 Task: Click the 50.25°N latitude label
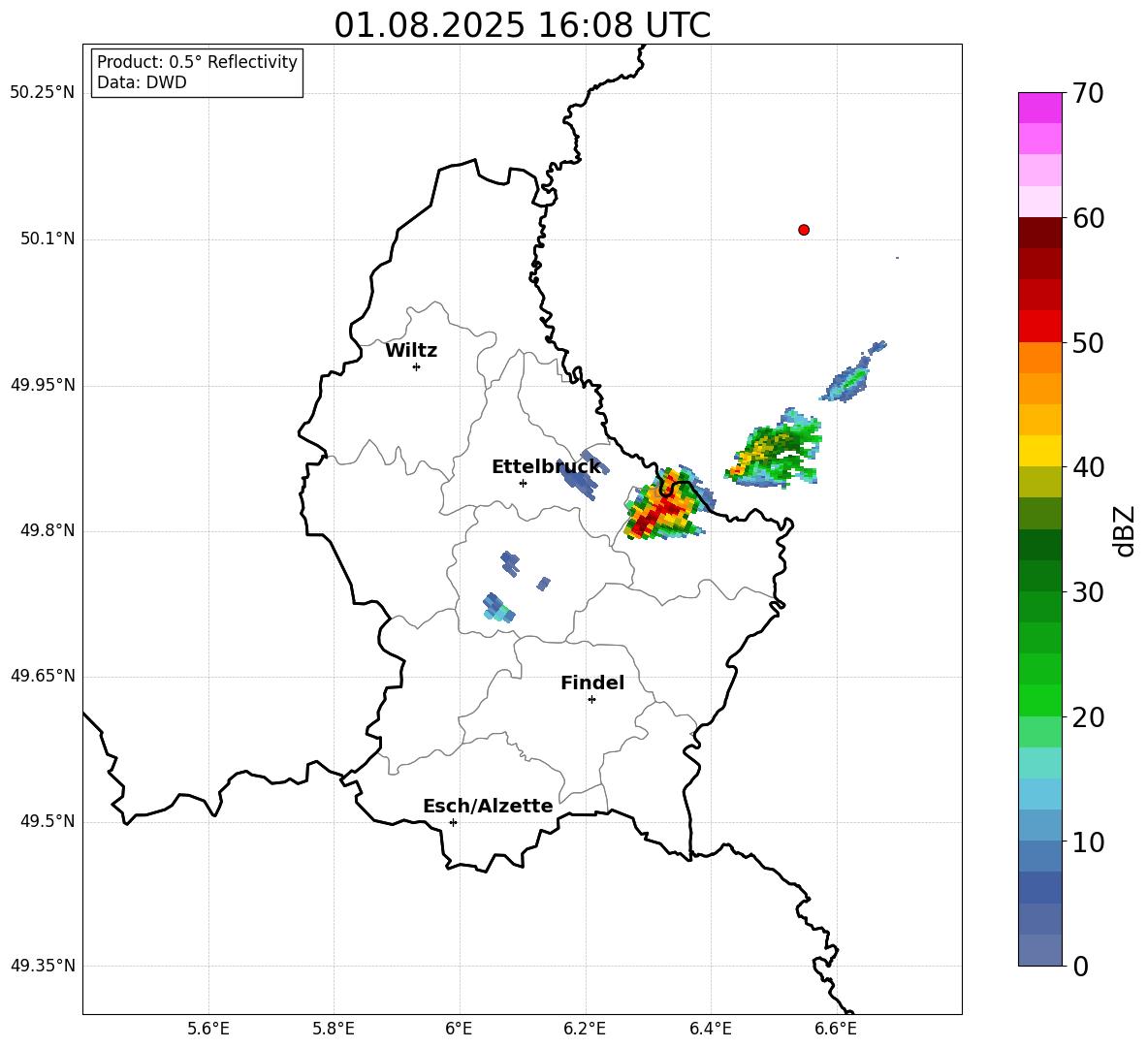(43, 93)
